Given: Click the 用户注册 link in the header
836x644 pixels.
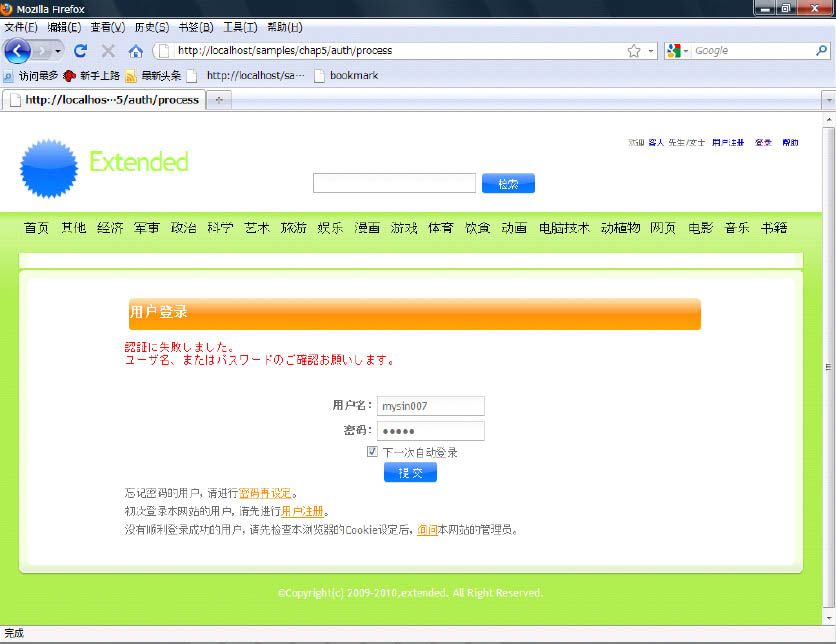Looking at the screenshot, I should pos(728,142).
